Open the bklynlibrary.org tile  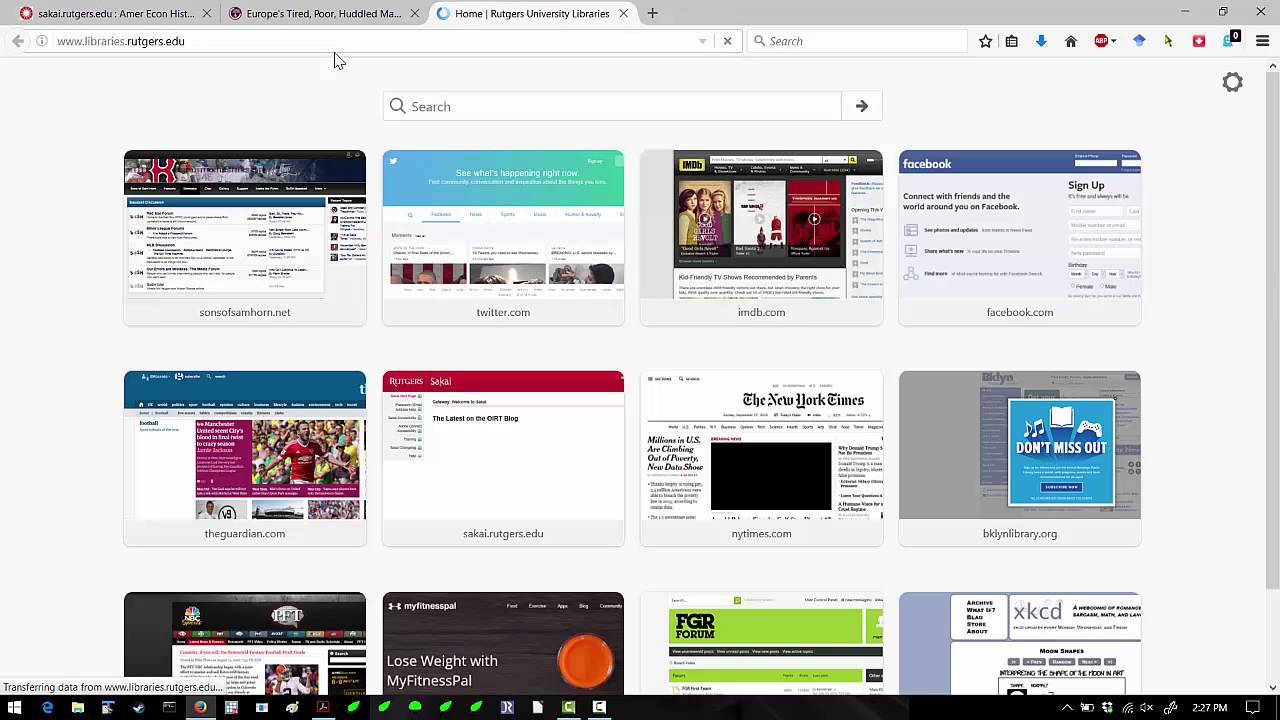coord(1019,459)
